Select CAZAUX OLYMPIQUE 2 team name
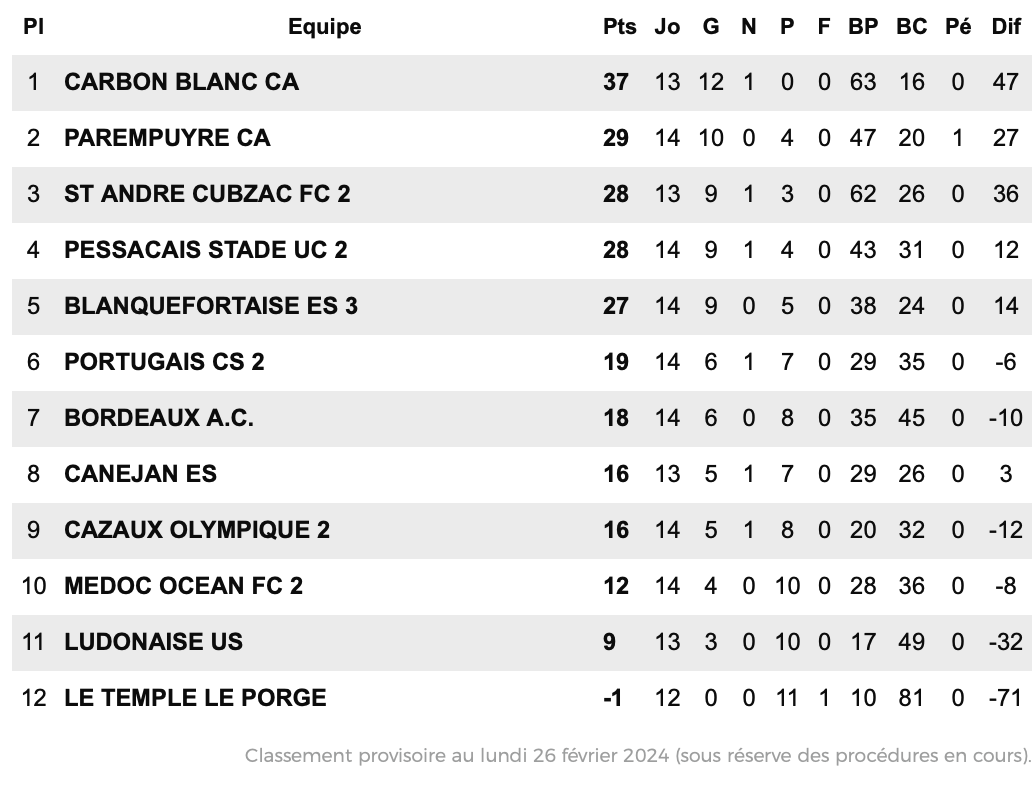The width and height of the screenshot is (1036, 790). (x=197, y=530)
